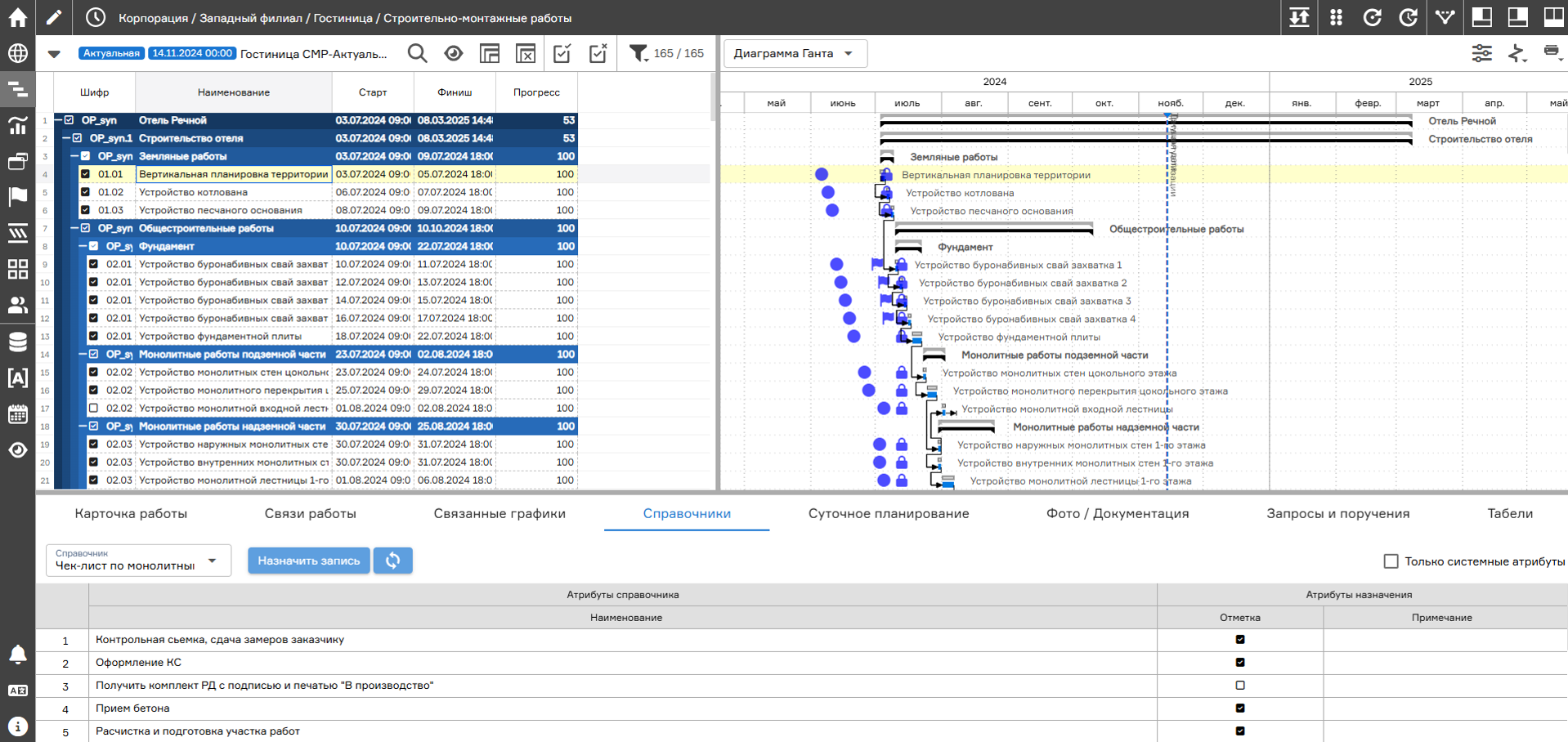Open the flag icon in left sidebar
The height and width of the screenshot is (742, 1568).
click(17, 197)
